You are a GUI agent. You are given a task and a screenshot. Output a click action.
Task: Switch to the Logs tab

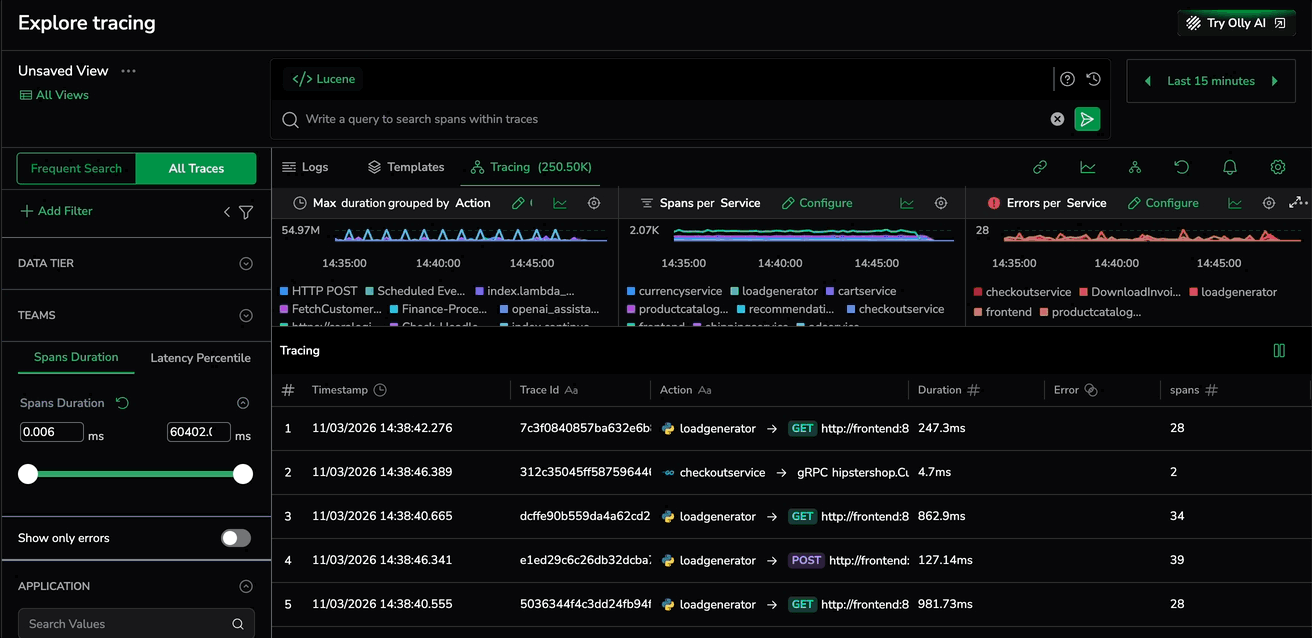click(x=305, y=167)
